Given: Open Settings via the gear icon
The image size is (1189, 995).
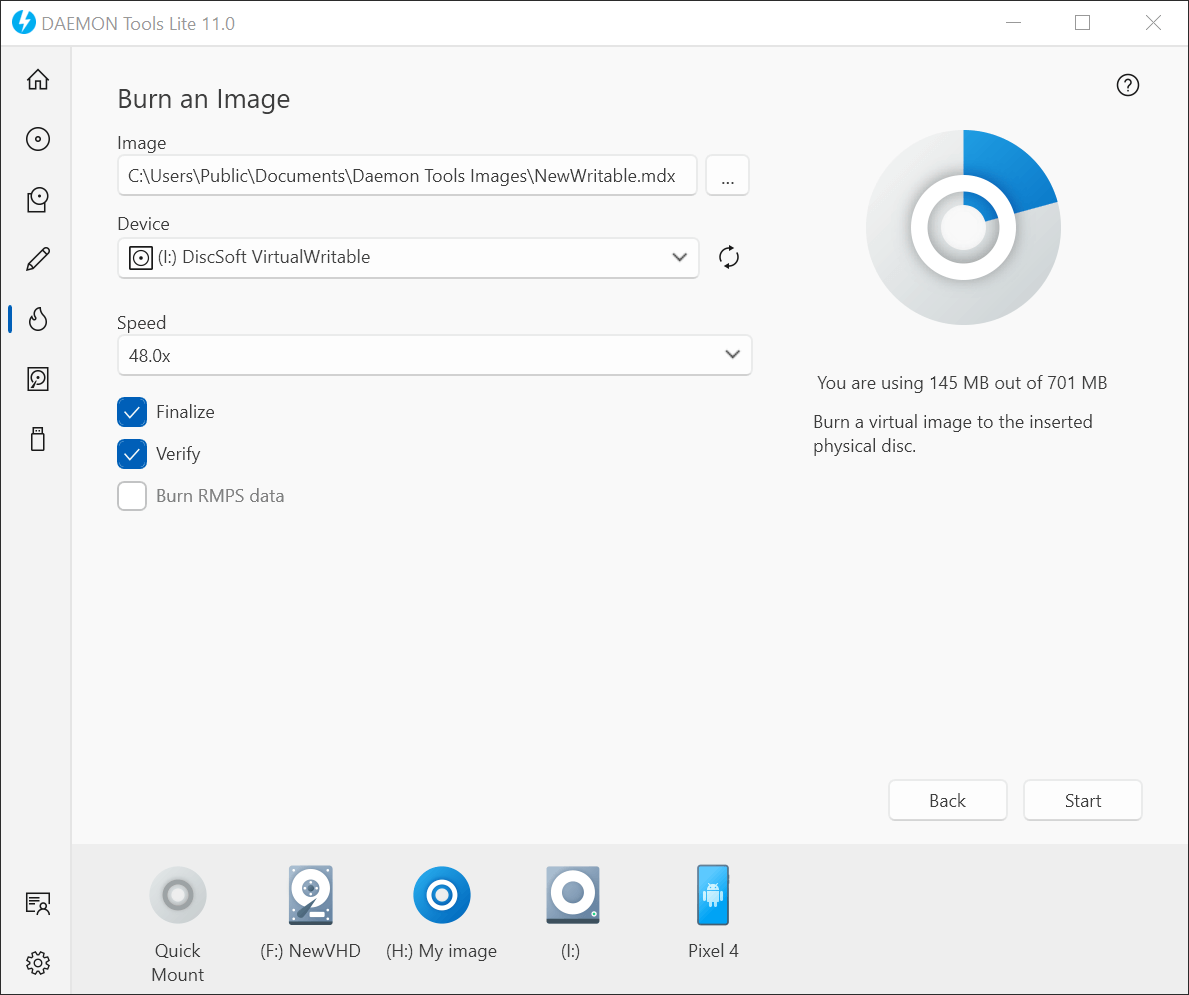Looking at the screenshot, I should tap(37, 963).
